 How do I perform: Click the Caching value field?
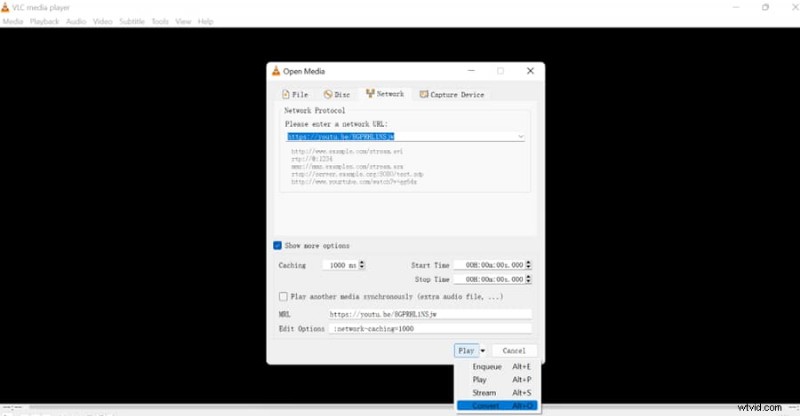tap(341, 265)
